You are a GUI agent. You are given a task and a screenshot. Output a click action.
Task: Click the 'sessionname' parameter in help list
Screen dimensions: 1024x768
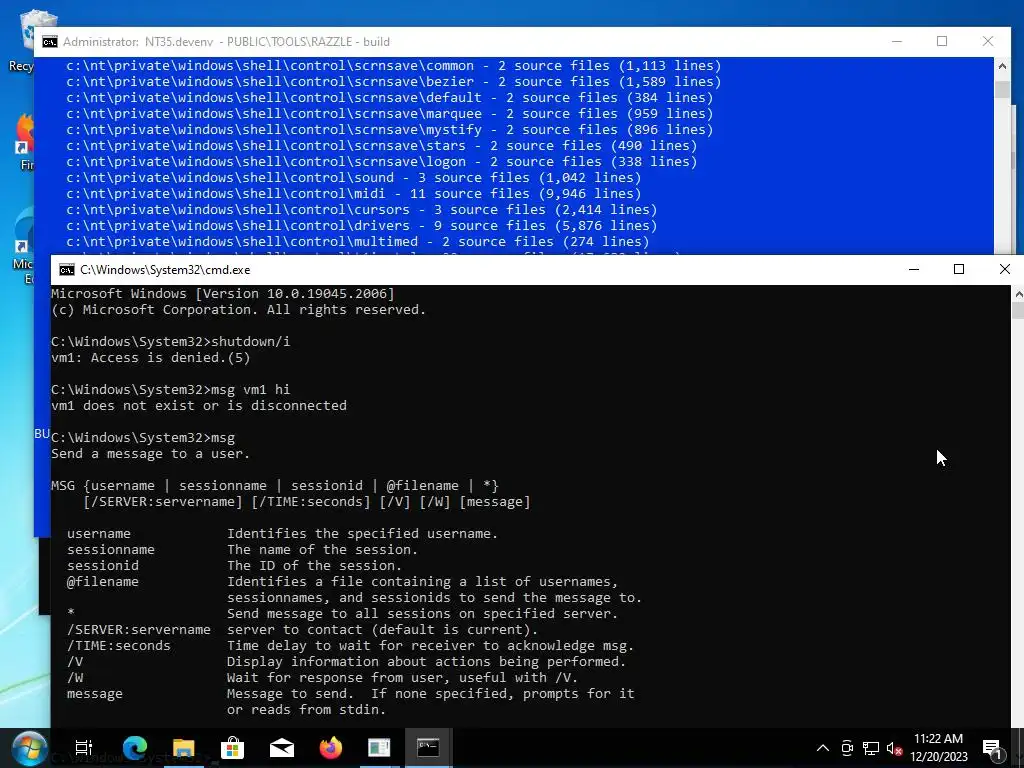[x=111, y=550]
